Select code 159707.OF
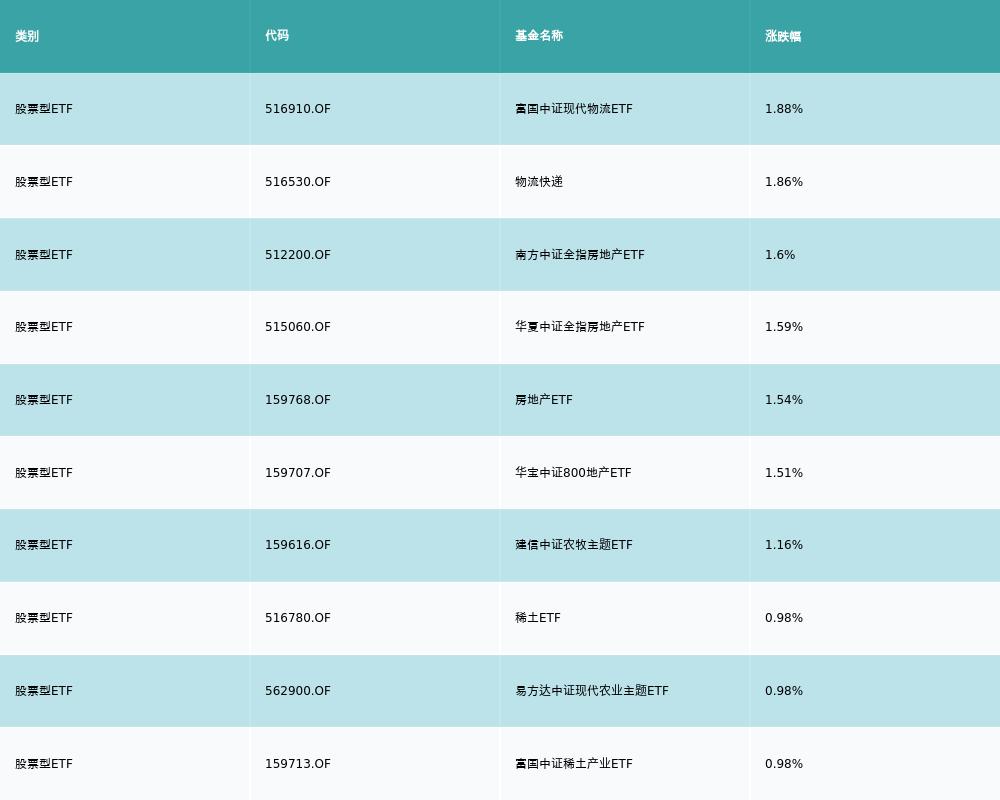The width and height of the screenshot is (1000, 800). (298, 473)
